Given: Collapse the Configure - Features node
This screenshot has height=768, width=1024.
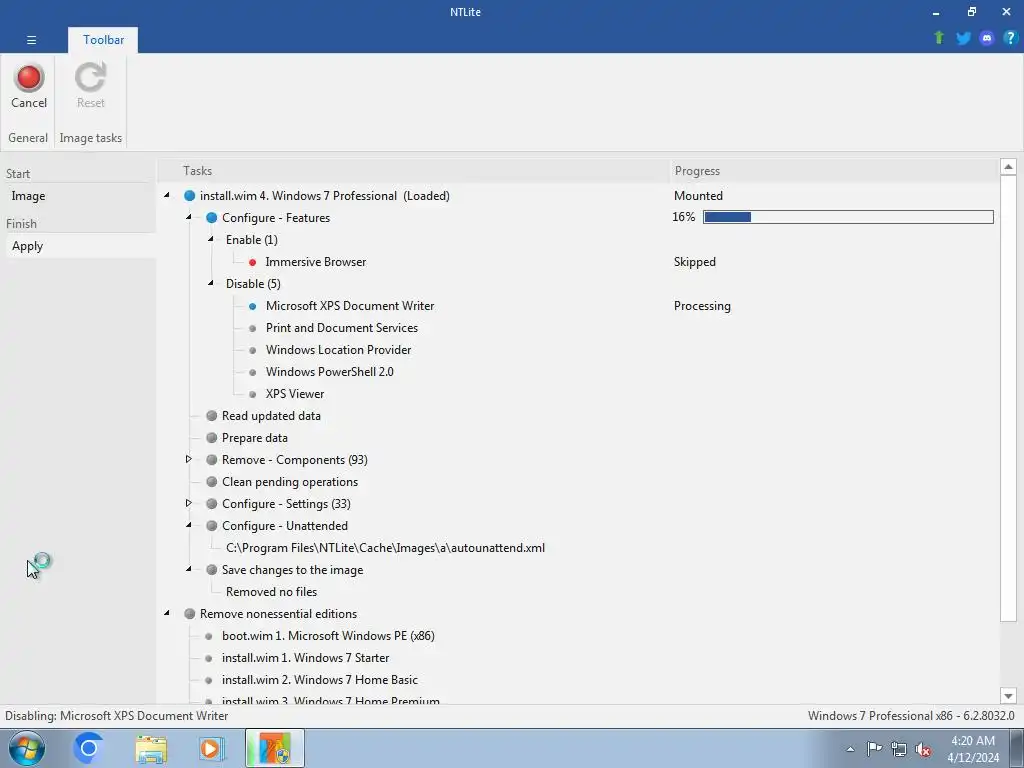Looking at the screenshot, I should 189,217.
